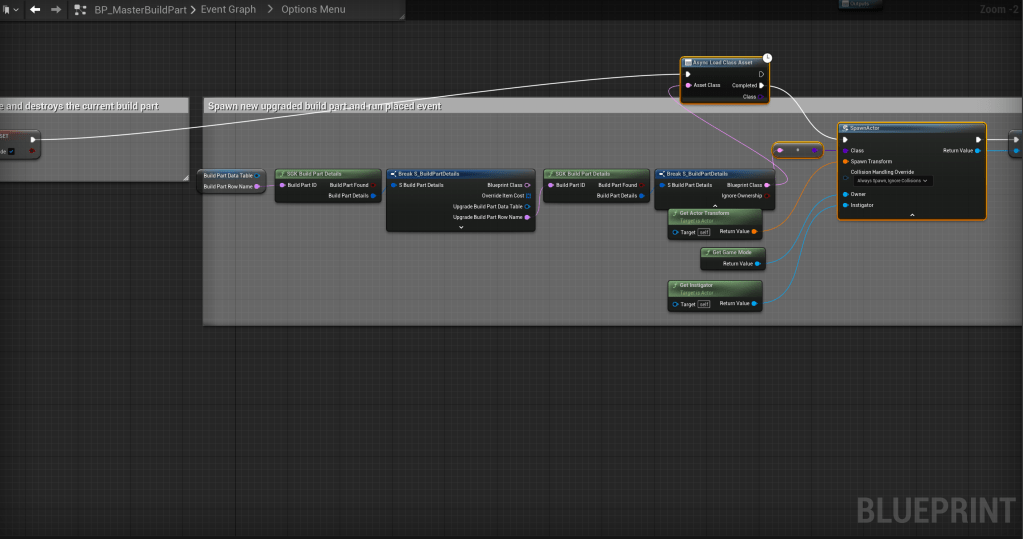
Task: Select Options Menu in the breadcrumb
Action: [313, 9]
